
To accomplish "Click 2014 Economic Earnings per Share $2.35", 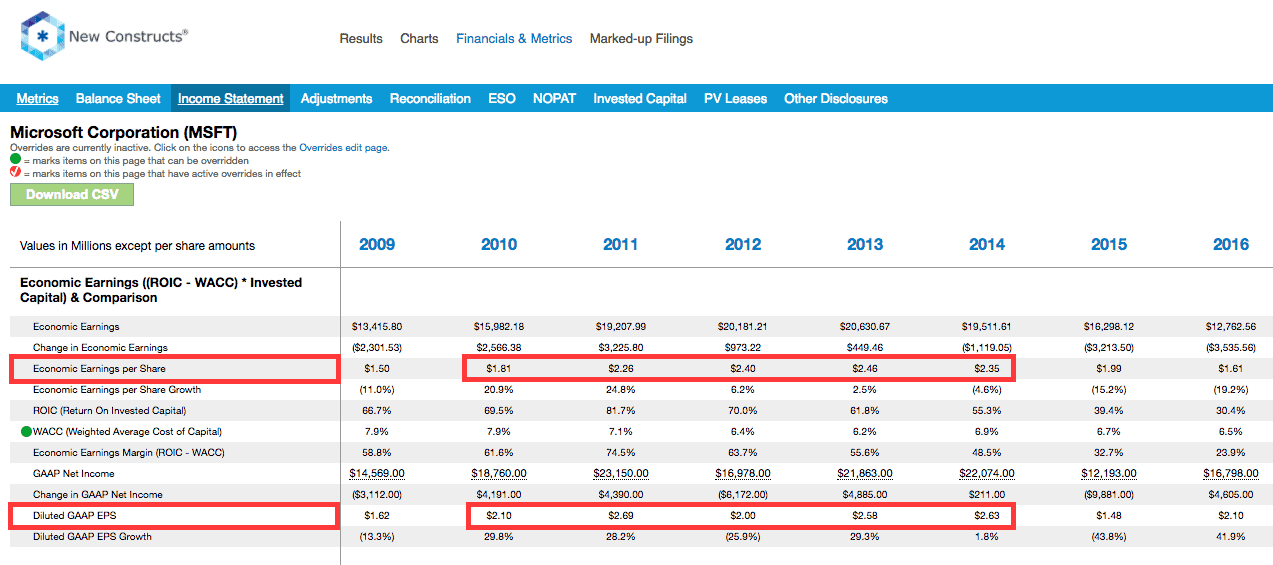I will click(987, 369).
